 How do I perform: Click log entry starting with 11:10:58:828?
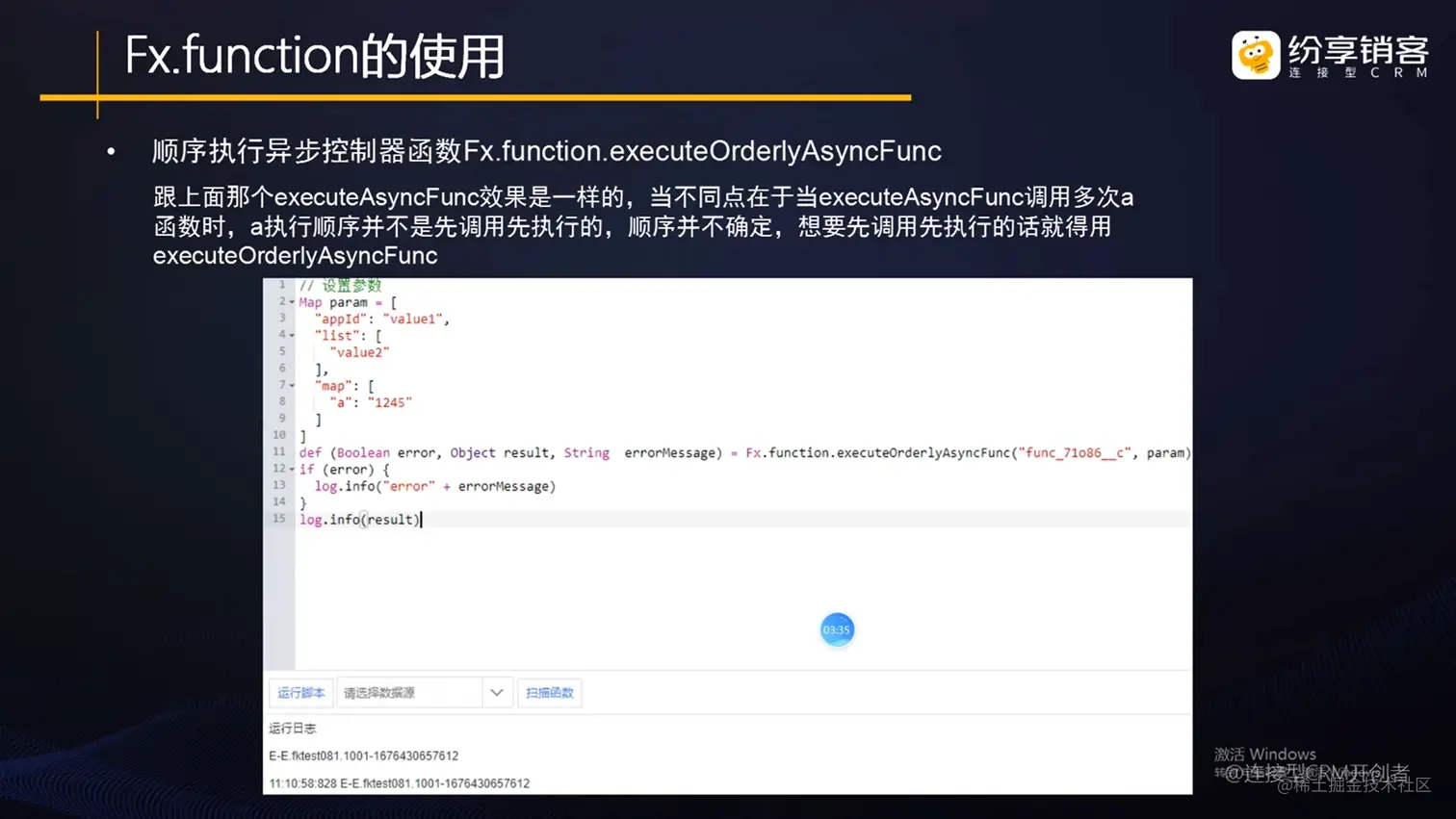pos(400,783)
